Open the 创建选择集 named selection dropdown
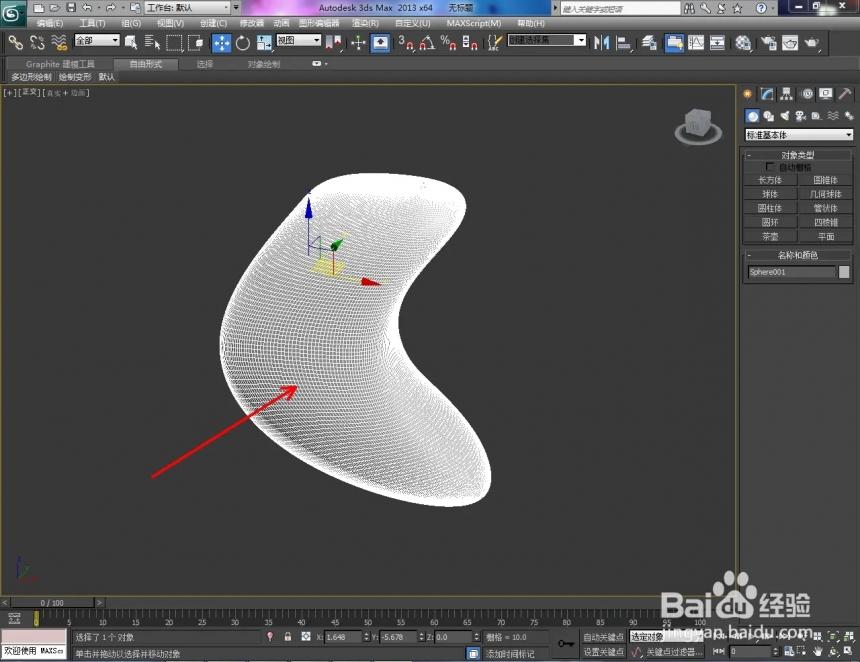The height and width of the screenshot is (662, 860). click(x=546, y=40)
